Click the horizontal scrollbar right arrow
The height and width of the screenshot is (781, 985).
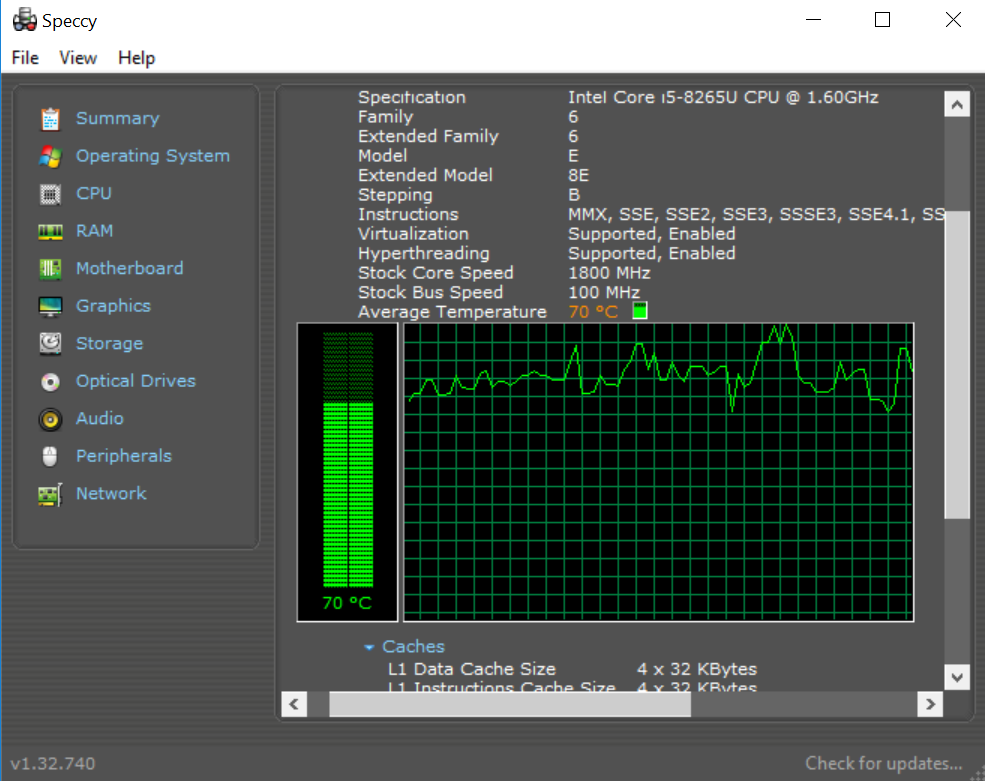[930, 704]
